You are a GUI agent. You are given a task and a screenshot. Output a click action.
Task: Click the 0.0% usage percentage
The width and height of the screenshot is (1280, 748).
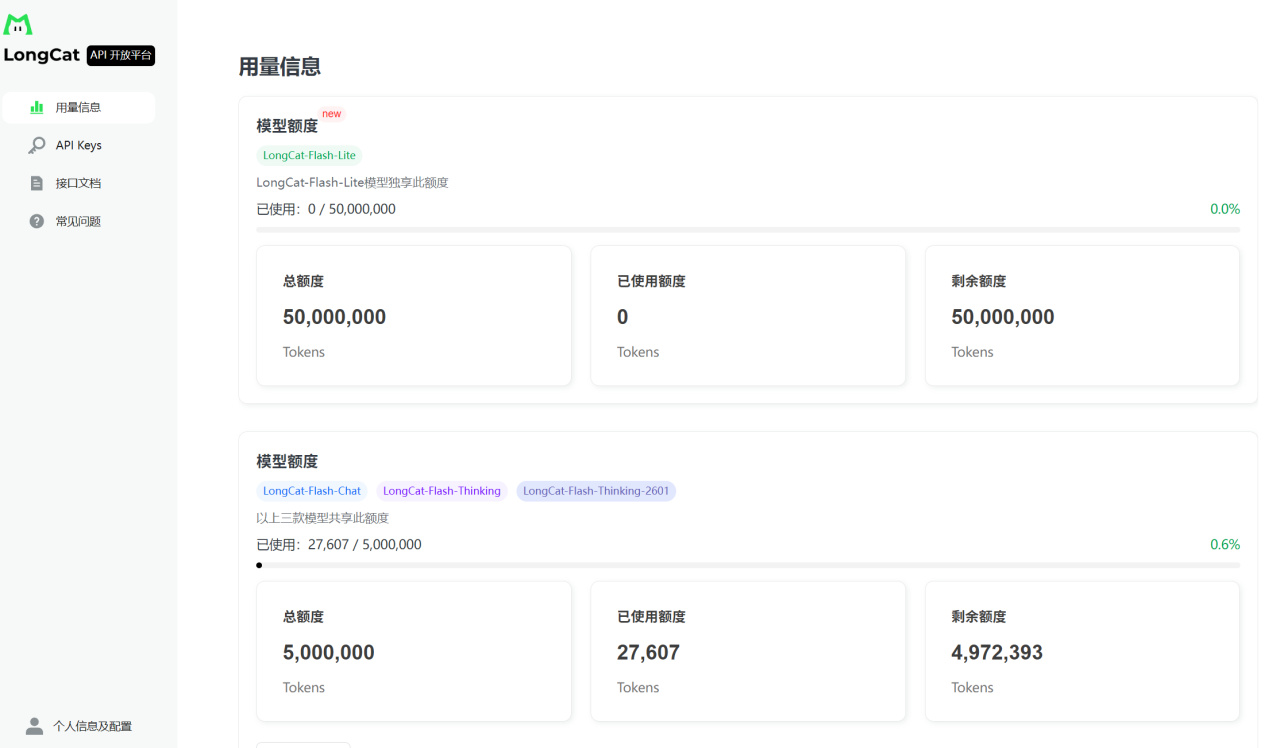1225,209
